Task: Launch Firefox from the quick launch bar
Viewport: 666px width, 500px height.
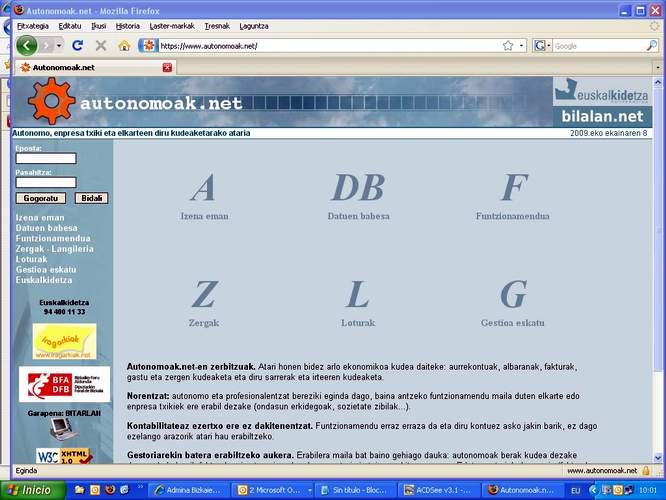Action: pos(110,490)
